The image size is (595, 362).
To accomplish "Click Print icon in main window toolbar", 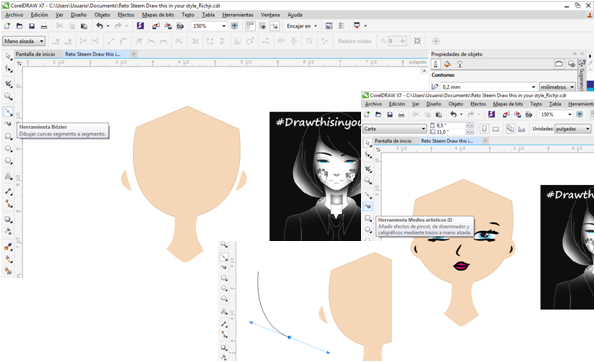I will coord(44,26).
